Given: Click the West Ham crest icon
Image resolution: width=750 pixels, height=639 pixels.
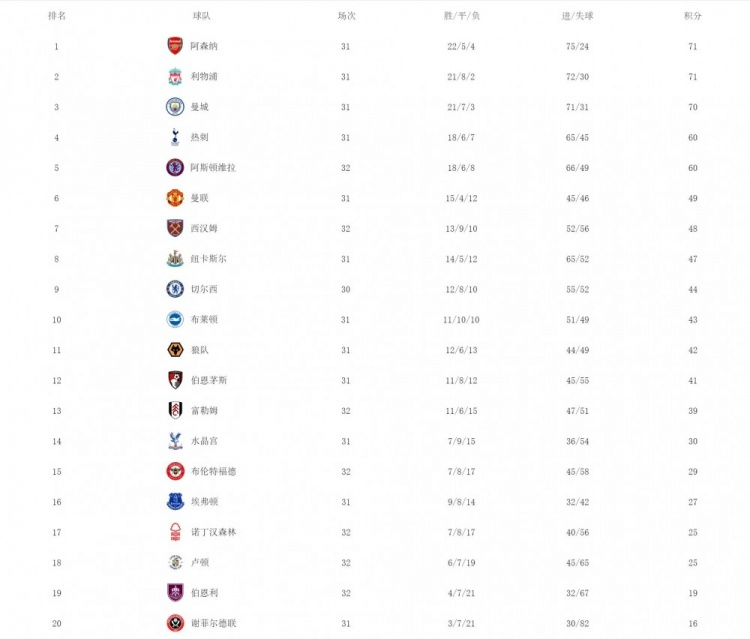Looking at the screenshot, I should click(x=175, y=228).
